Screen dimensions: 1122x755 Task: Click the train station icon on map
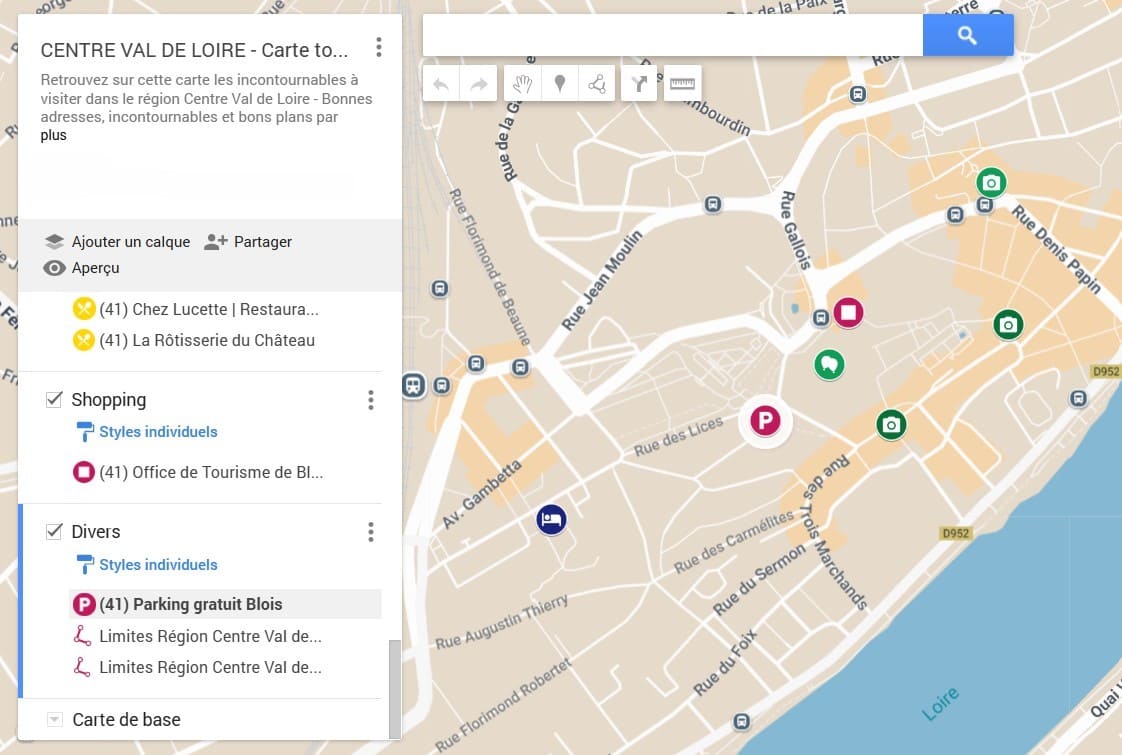pos(414,386)
